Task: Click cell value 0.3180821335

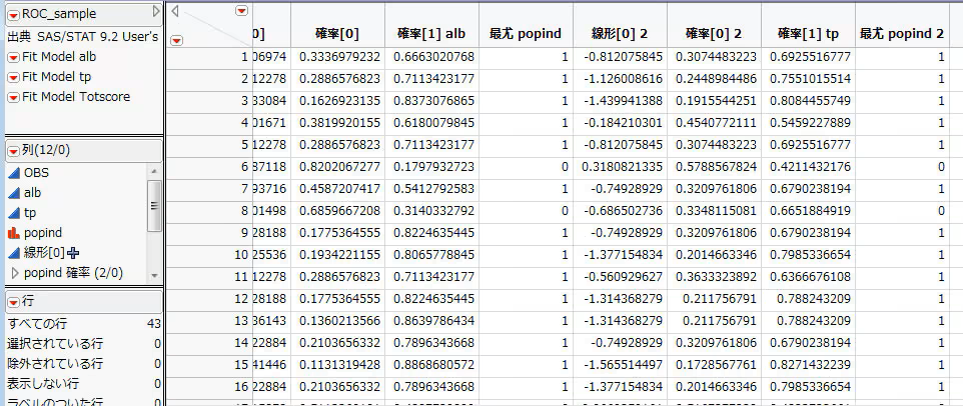Action: click(623, 167)
